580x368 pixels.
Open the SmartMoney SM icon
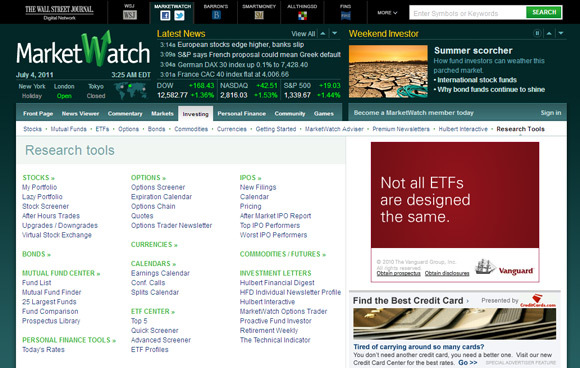[259, 15]
